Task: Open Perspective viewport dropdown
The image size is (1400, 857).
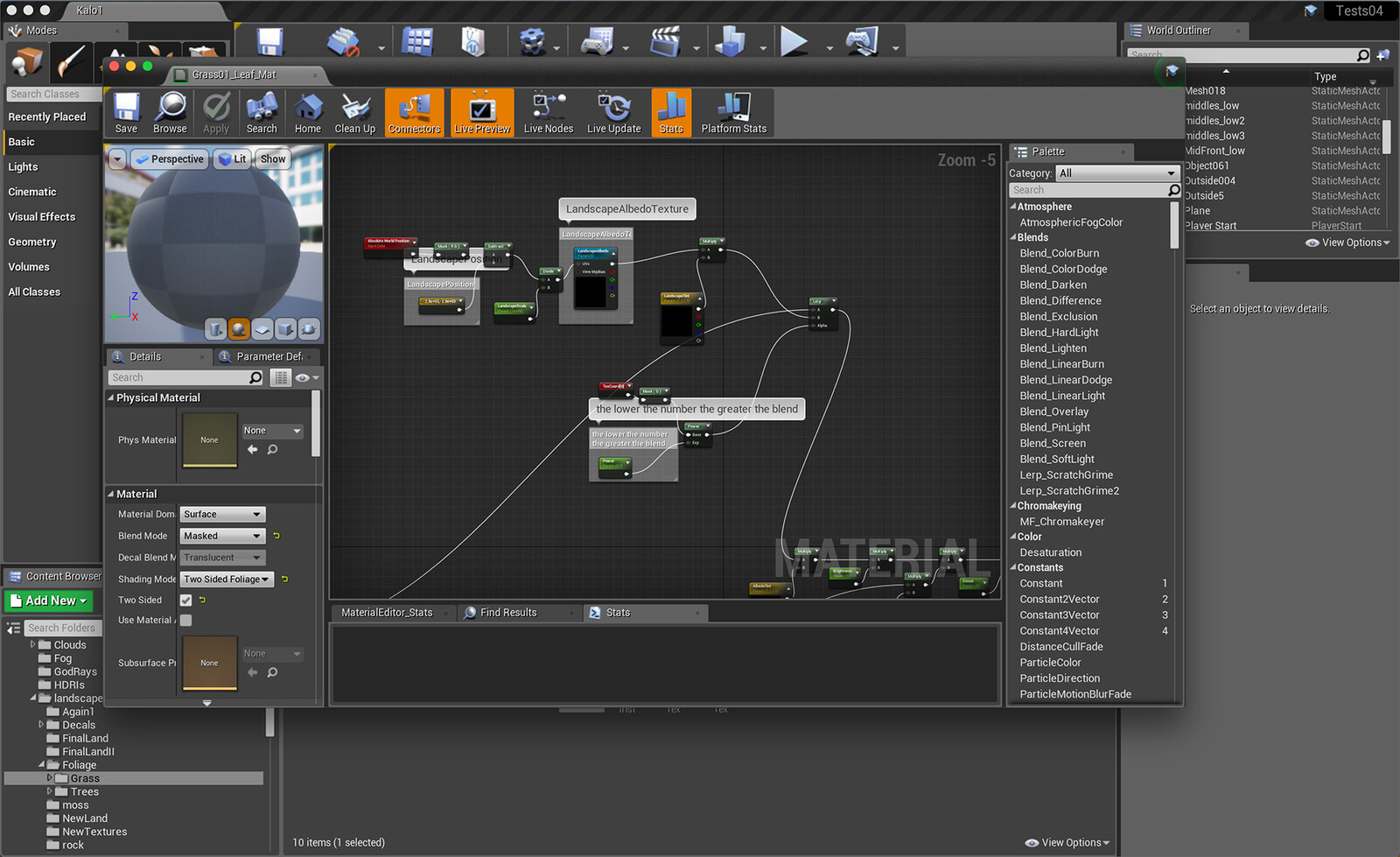Action: (171, 159)
